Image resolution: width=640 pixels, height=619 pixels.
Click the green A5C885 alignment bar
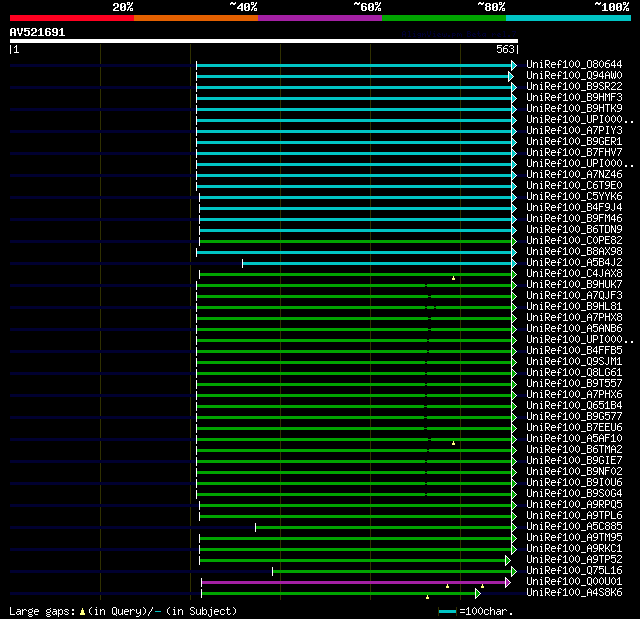coord(384,528)
